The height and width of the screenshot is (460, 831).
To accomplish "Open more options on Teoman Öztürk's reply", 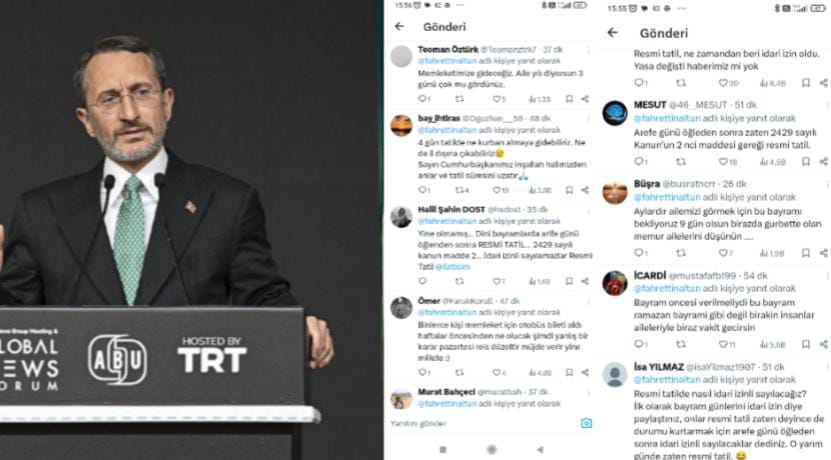I will (588, 49).
